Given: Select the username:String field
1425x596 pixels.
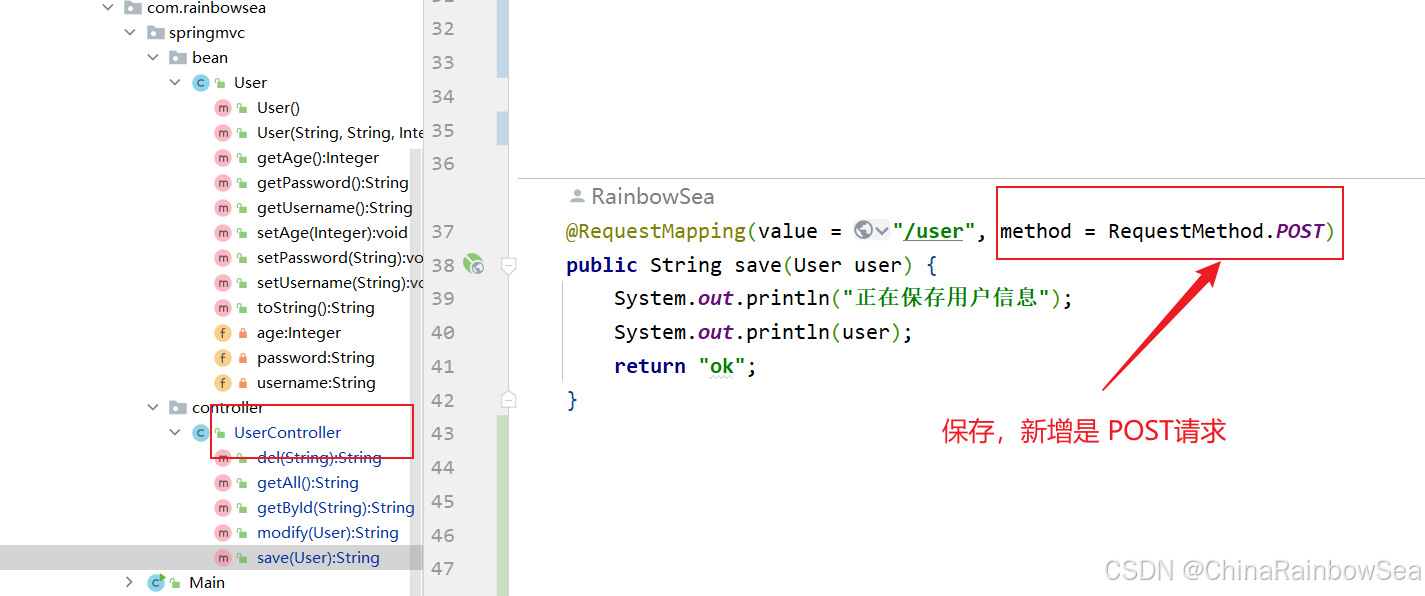Looking at the screenshot, I should [316, 383].
